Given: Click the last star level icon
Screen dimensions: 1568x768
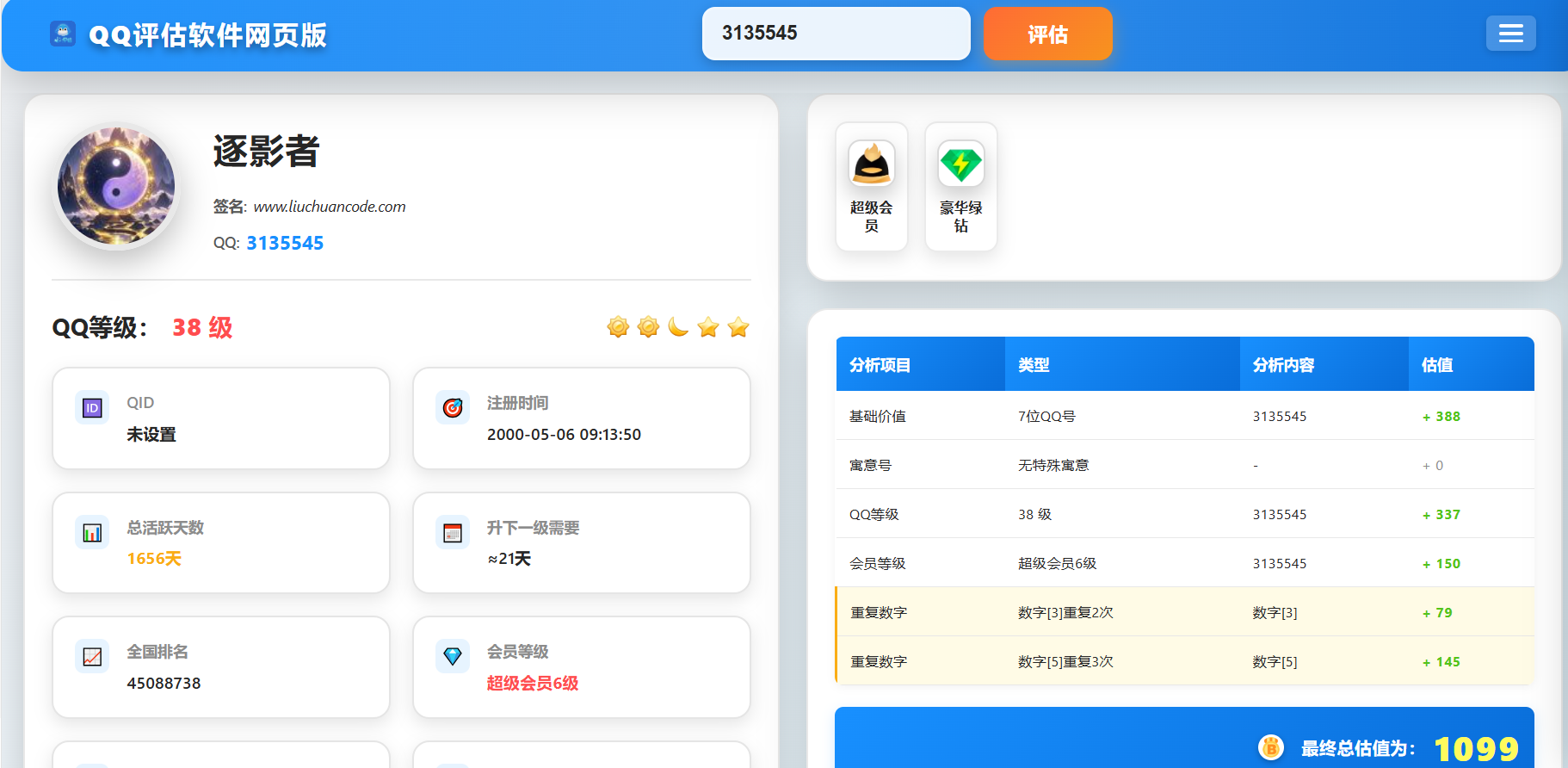Looking at the screenshot, I should [x=738, y=327].
